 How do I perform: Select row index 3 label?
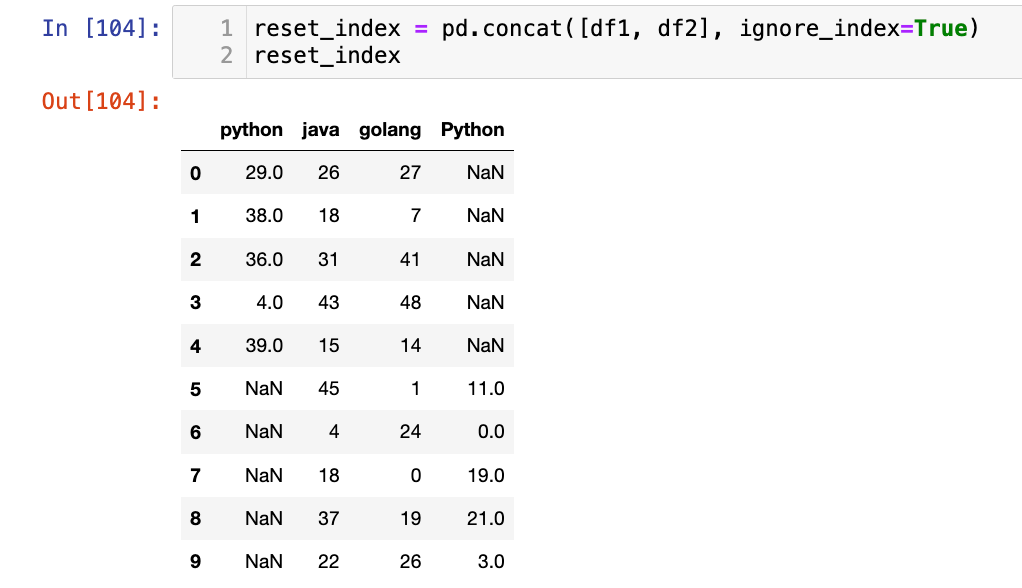pos(195,303)
